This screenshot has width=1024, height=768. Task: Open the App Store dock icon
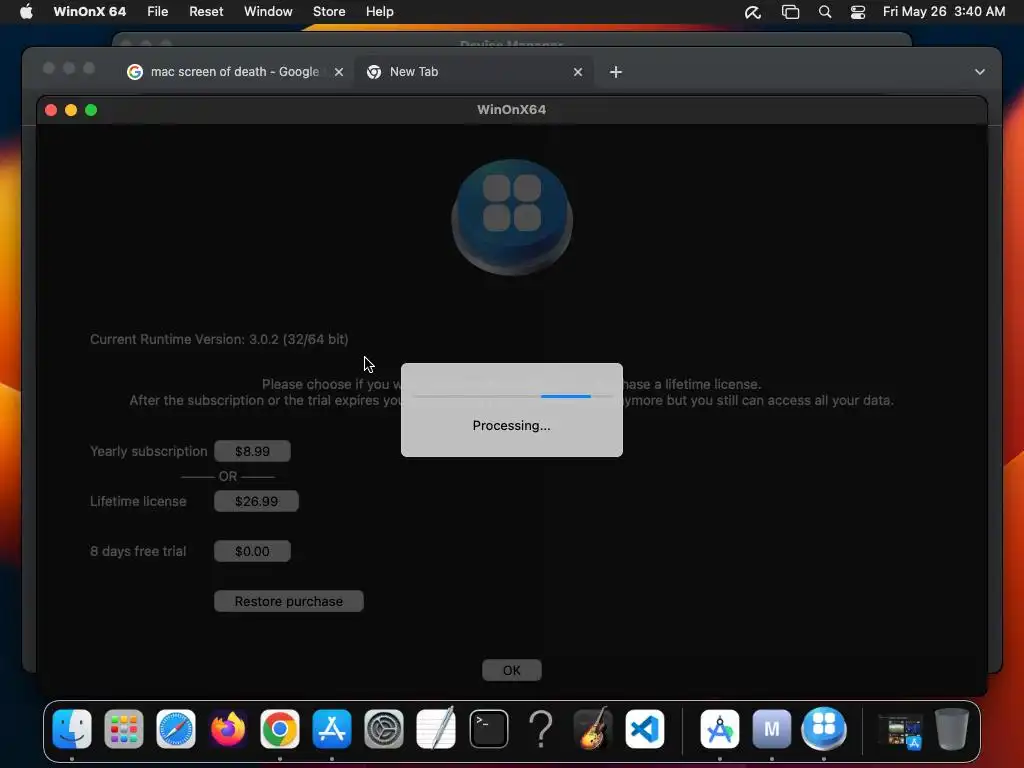[332, 729]
